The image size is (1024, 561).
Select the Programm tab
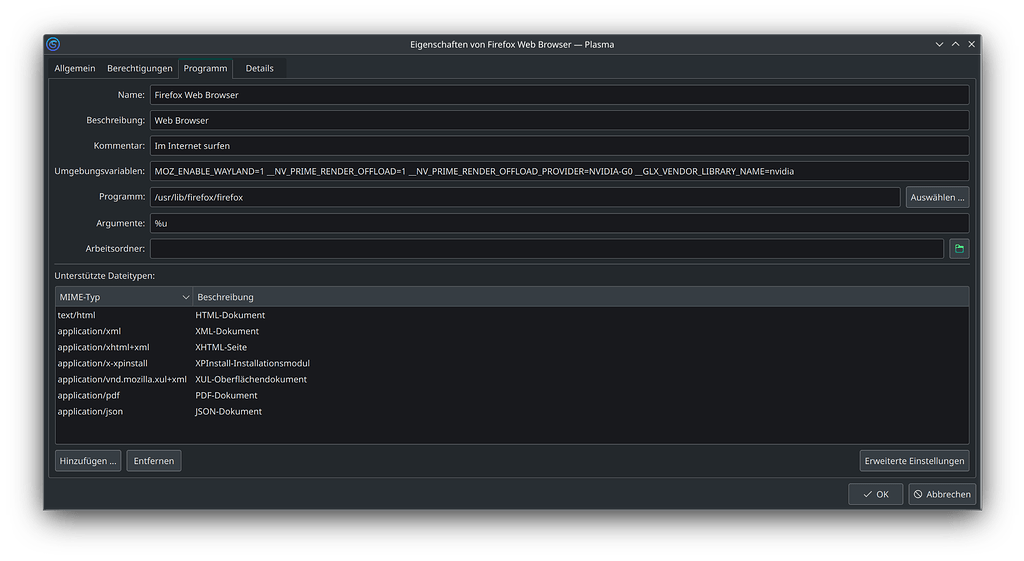[205, 68]
